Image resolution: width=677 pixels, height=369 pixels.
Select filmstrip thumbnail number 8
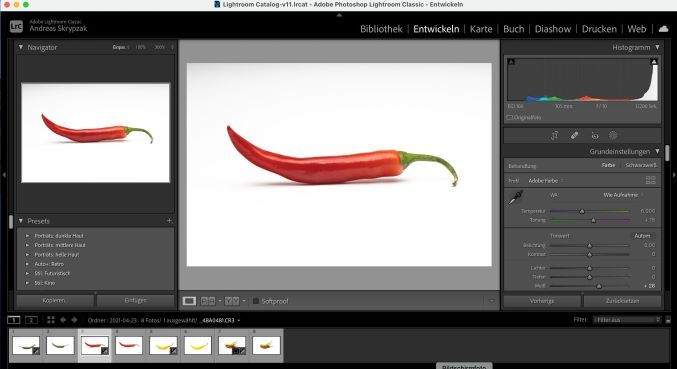click(x=266, y=345)
